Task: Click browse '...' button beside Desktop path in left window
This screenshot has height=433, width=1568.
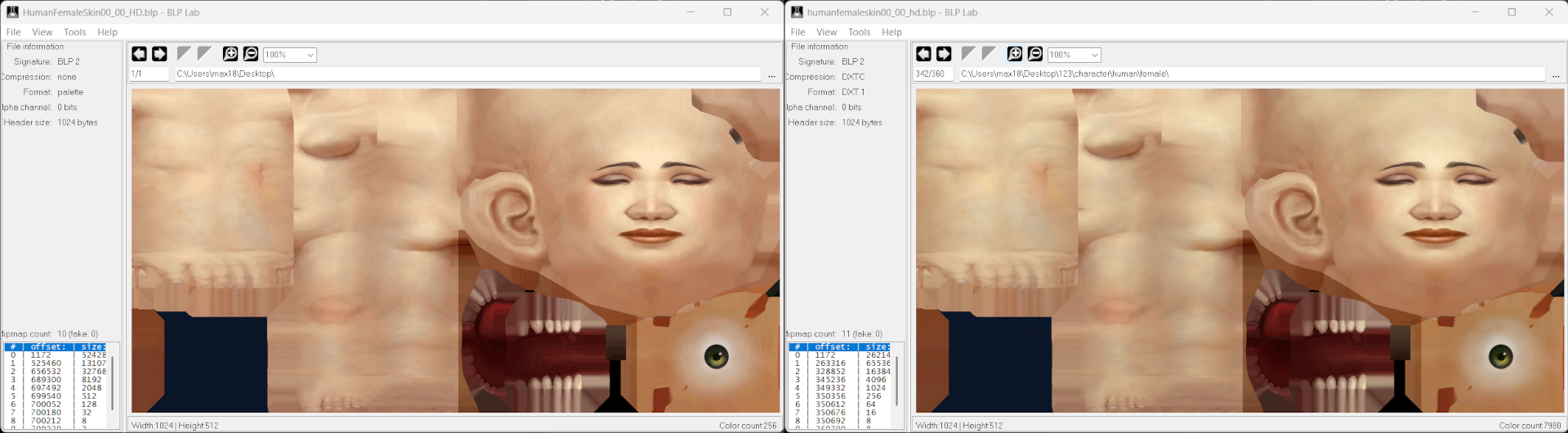Action: (771, 74)
